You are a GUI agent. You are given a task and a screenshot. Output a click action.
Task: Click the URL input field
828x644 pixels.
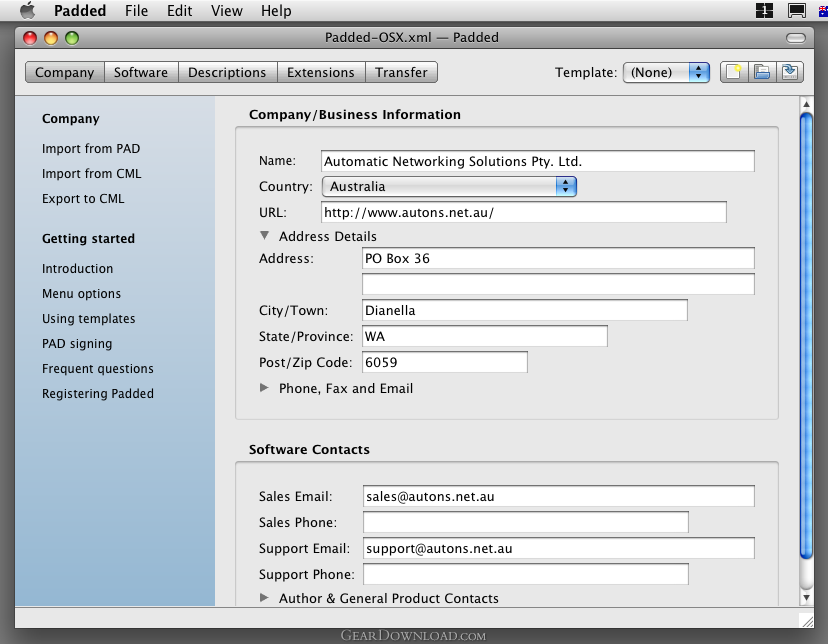pos(524,212)
